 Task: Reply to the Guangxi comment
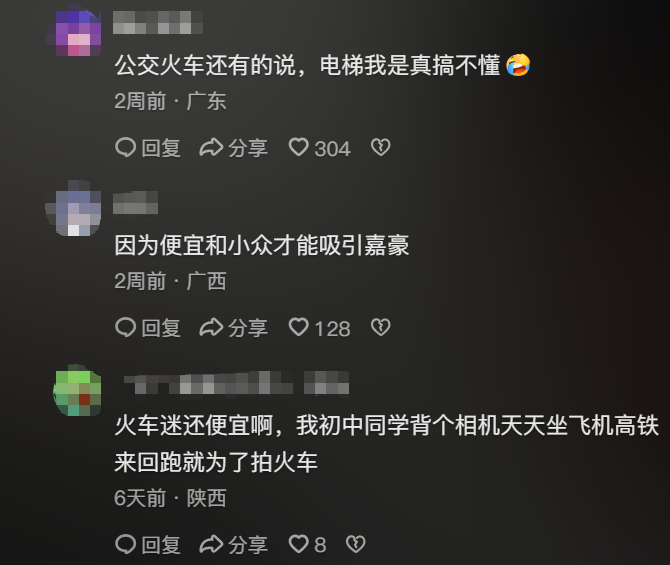[x=148, y=328]
